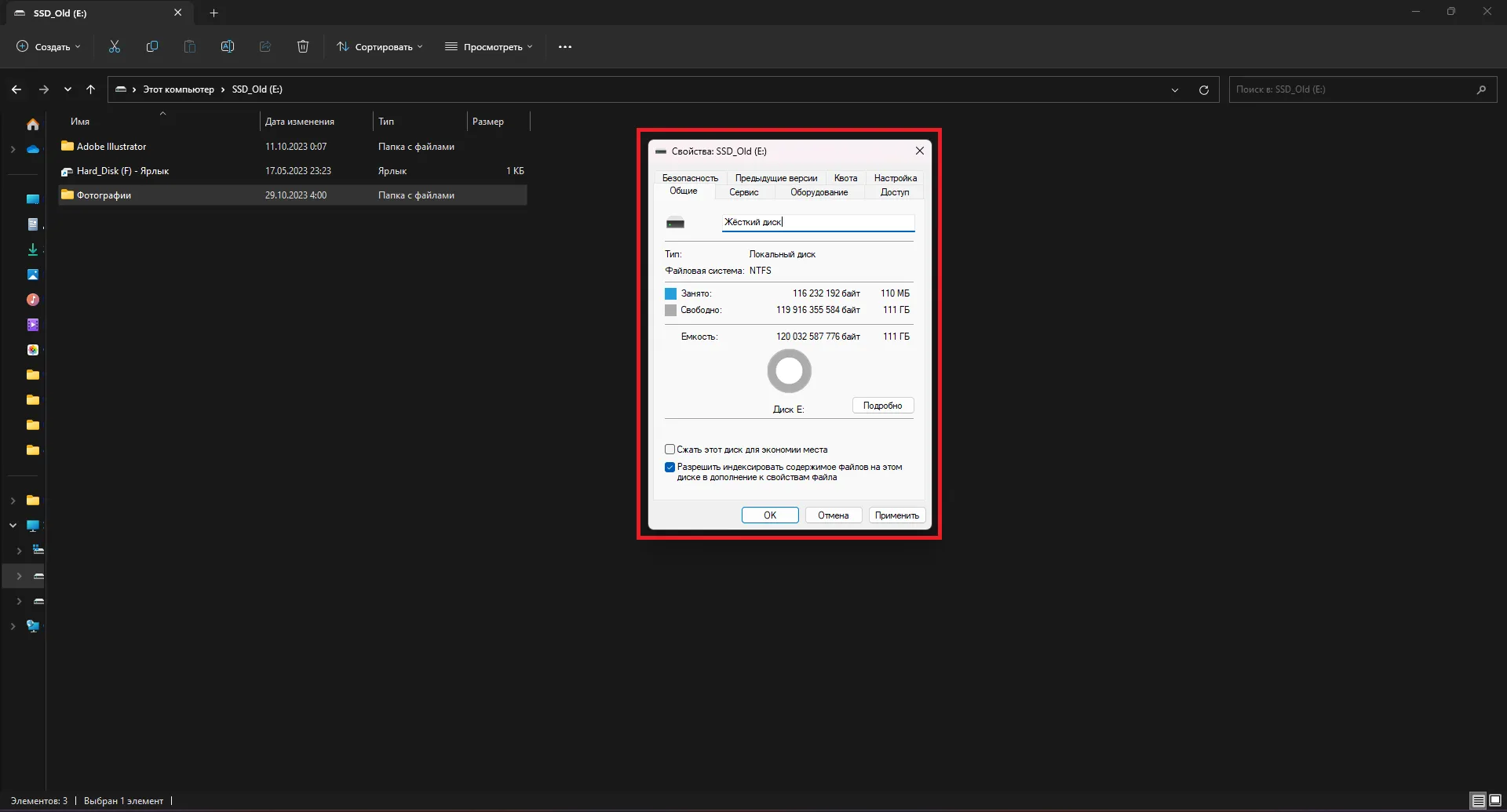Switch to details view in status bar

tap(1478, 801)
